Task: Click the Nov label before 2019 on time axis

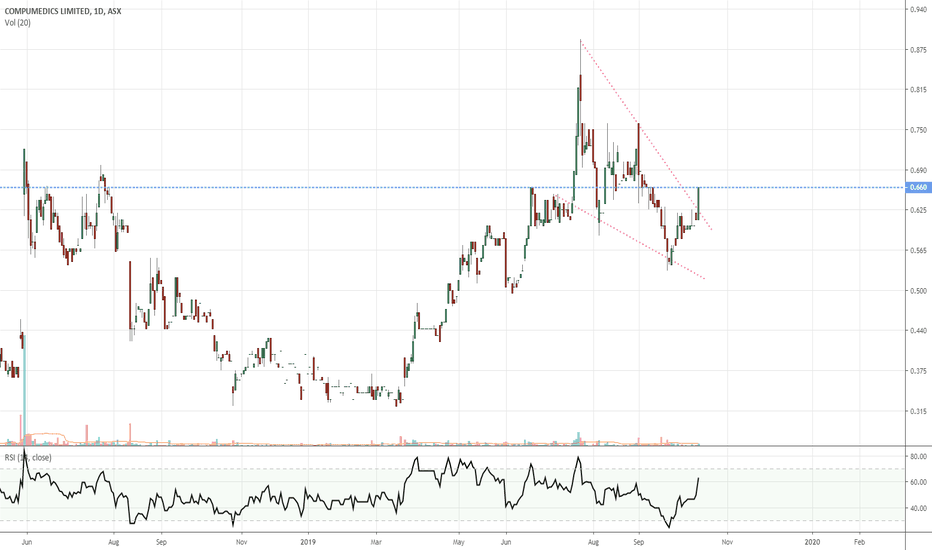Action: tap(241, 542)
